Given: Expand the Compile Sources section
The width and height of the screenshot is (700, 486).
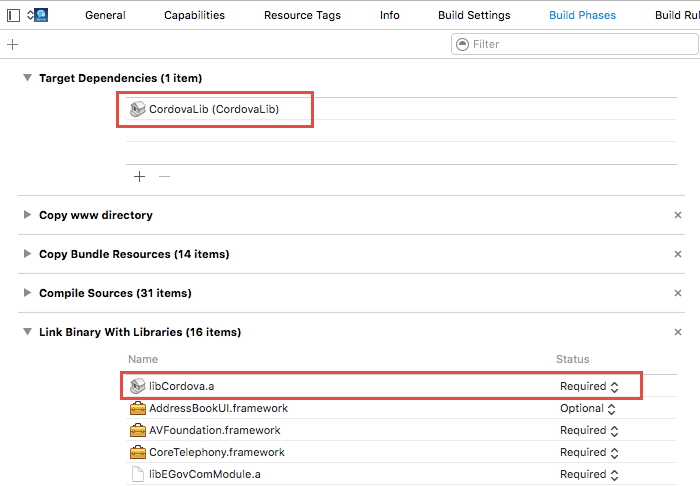Looking at the screenshot, I should [27, 293].
